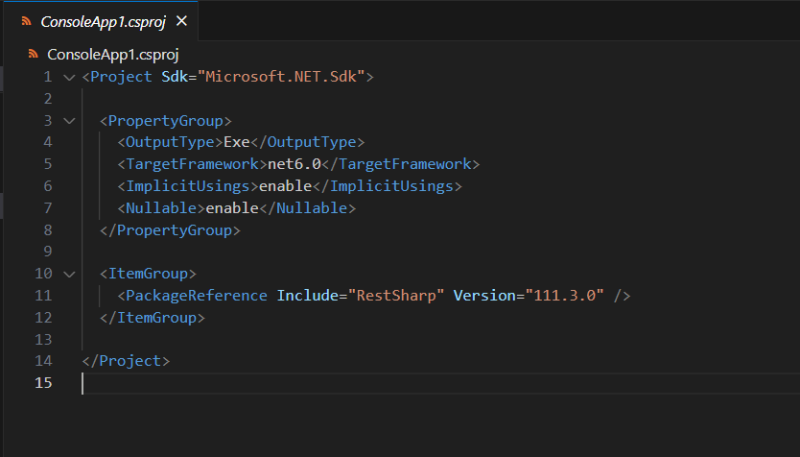Click line number 15 in the gutter
Image resolution: width=800 pixels, height=457 pixels.
click(x=42, y=383)
